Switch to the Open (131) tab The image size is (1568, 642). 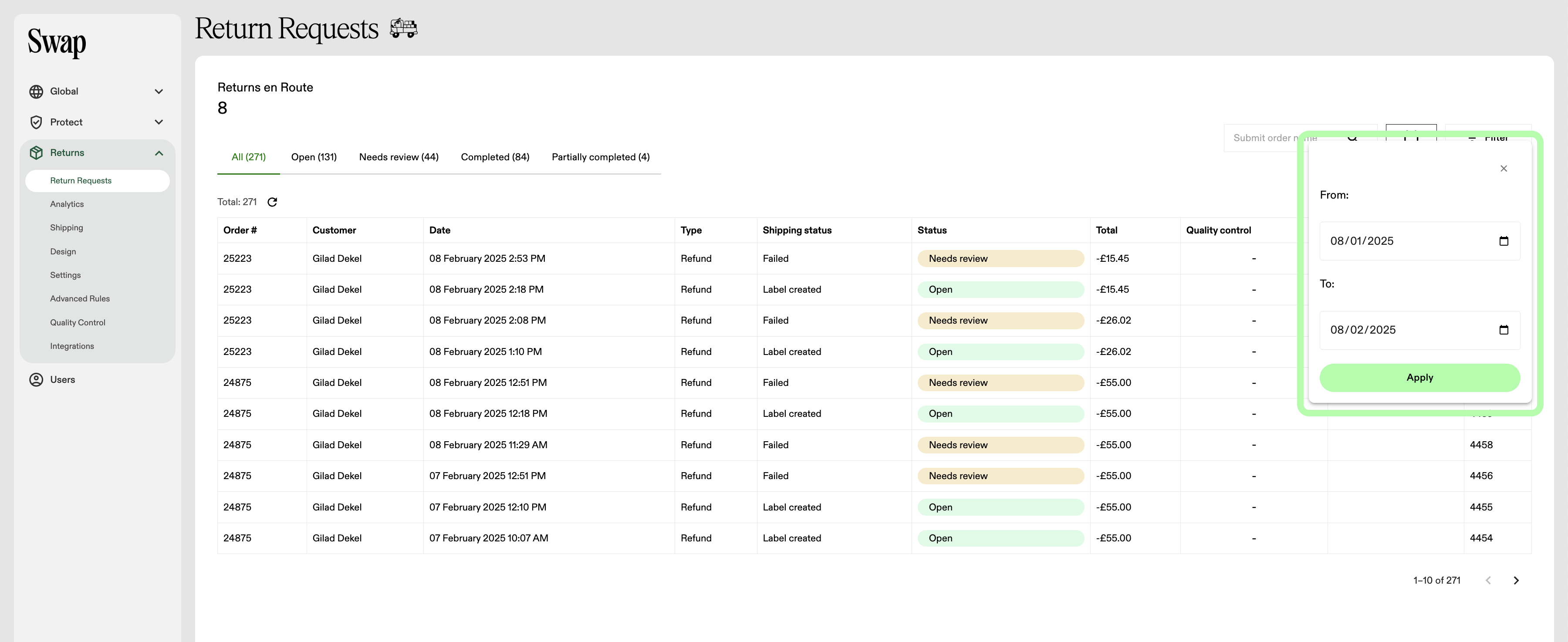click(x=314, y=157)
